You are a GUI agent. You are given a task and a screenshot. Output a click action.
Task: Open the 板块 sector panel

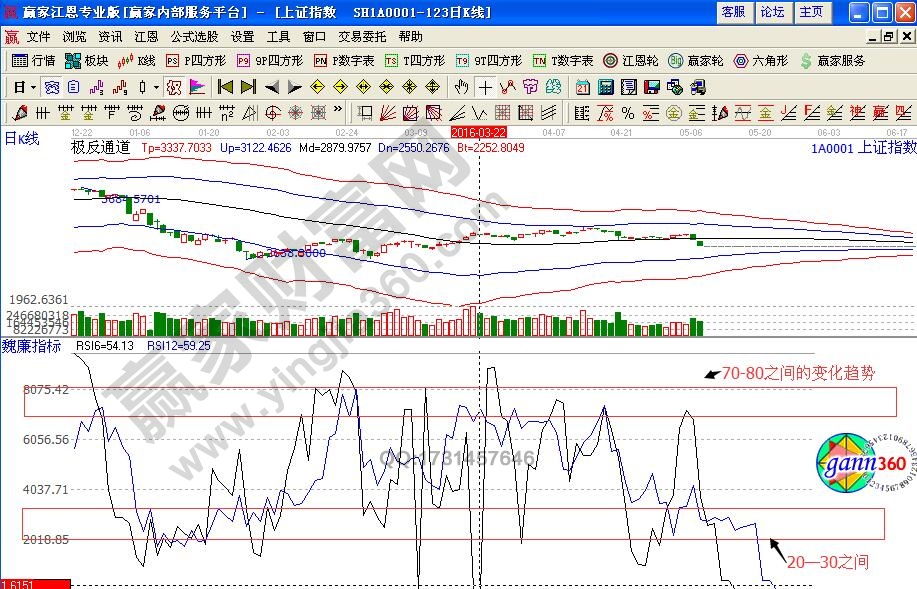click(x=87, y=61)
